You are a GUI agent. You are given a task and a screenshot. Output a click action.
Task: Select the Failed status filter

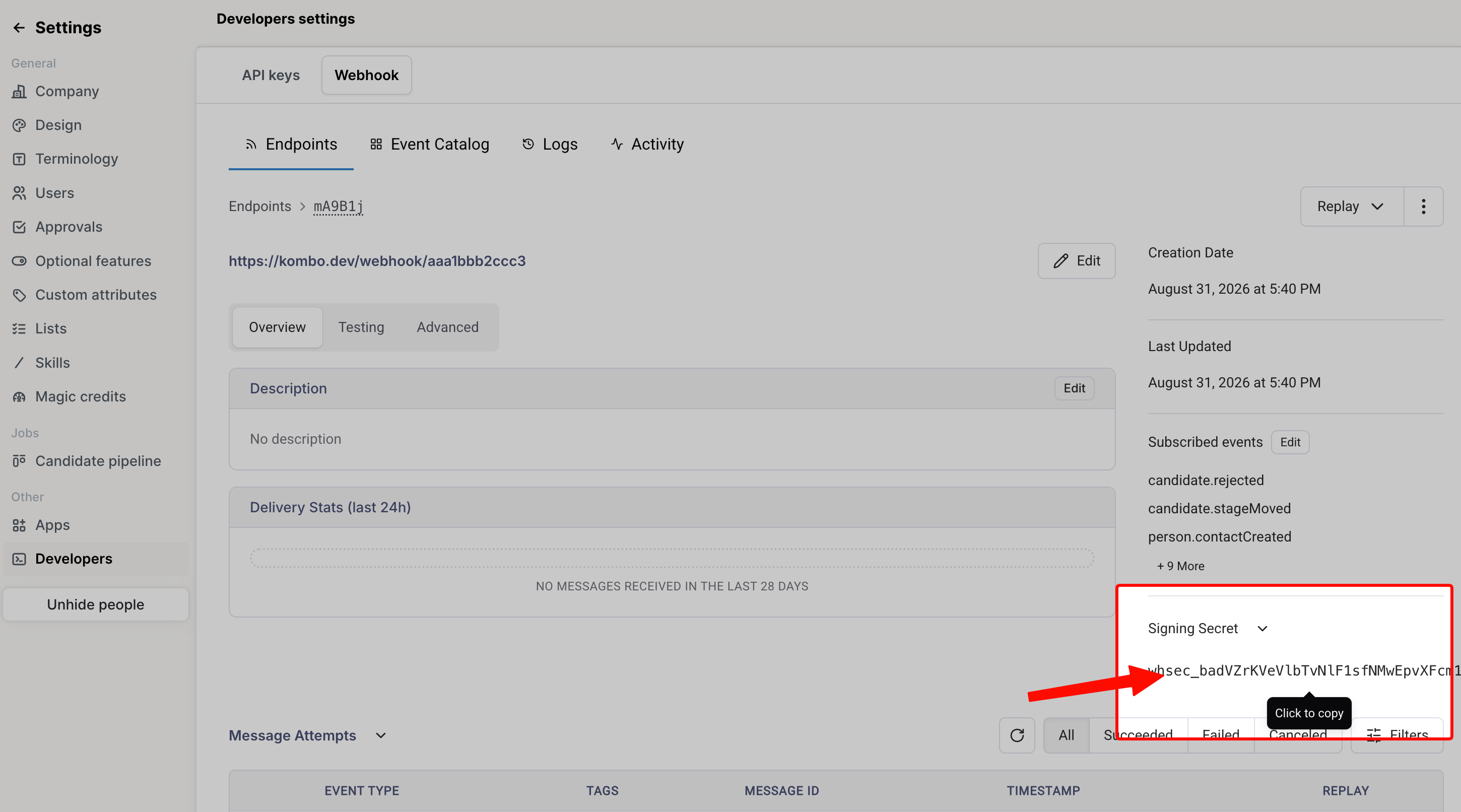(x=1221, y=735)
